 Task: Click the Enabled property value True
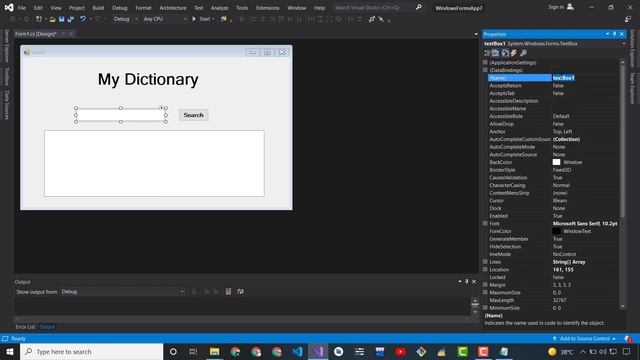click(x=558, y=216)
